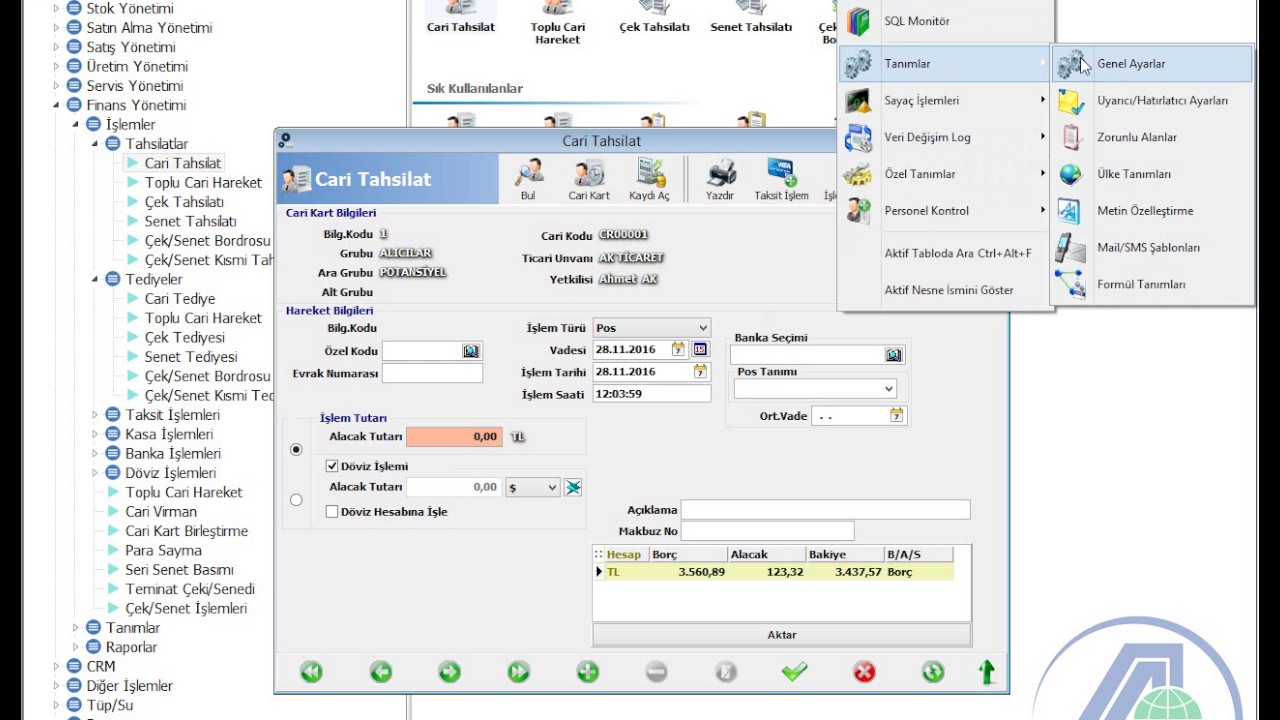Screen dimensions: 1280x720
Task: Click in the Açıklama input field
Action: (x=825, y=510)
